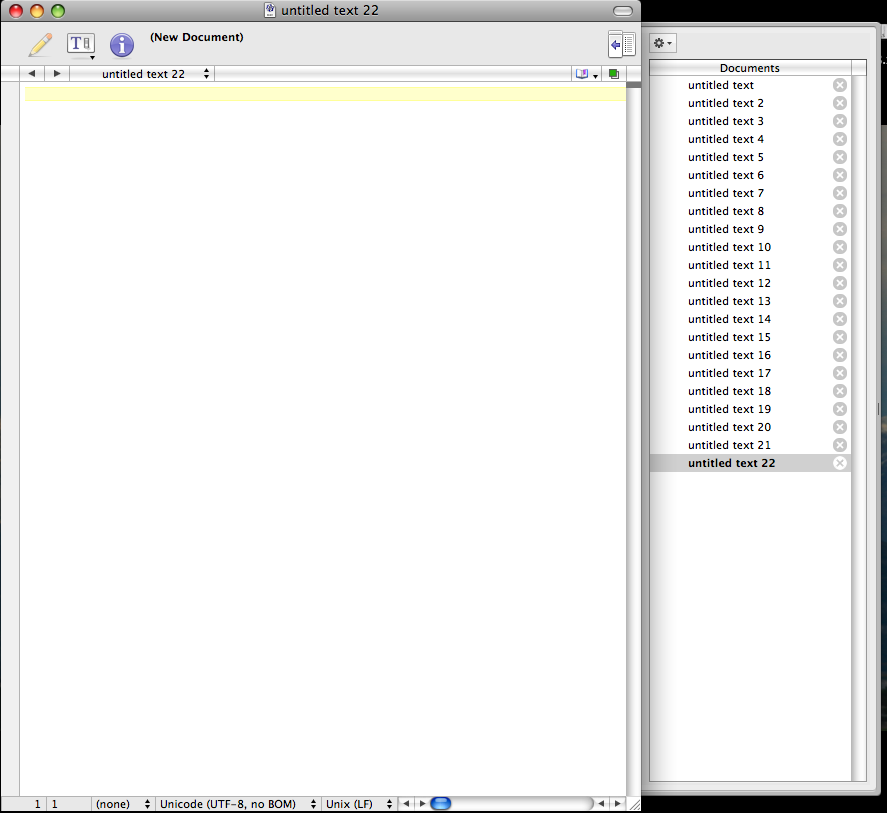Image resolution: width=887 pixels, height=813 pixels.
Task: Select untitled text in documents drawer
Action: point(750,85)
